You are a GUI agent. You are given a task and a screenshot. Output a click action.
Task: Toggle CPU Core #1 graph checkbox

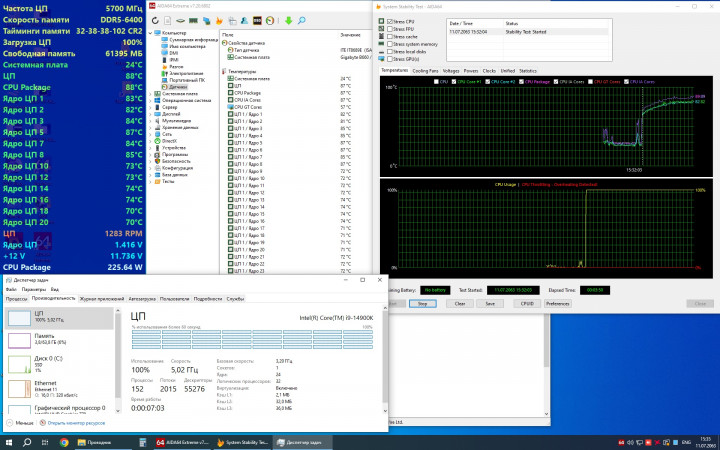(x=454, y=82)
